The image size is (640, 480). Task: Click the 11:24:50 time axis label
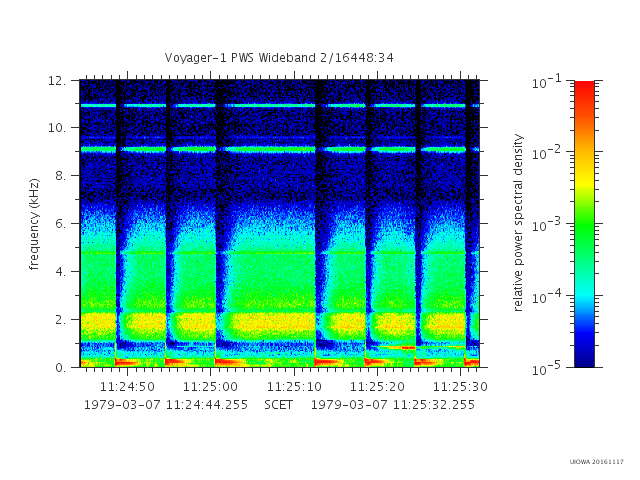[x=127, y=387]
